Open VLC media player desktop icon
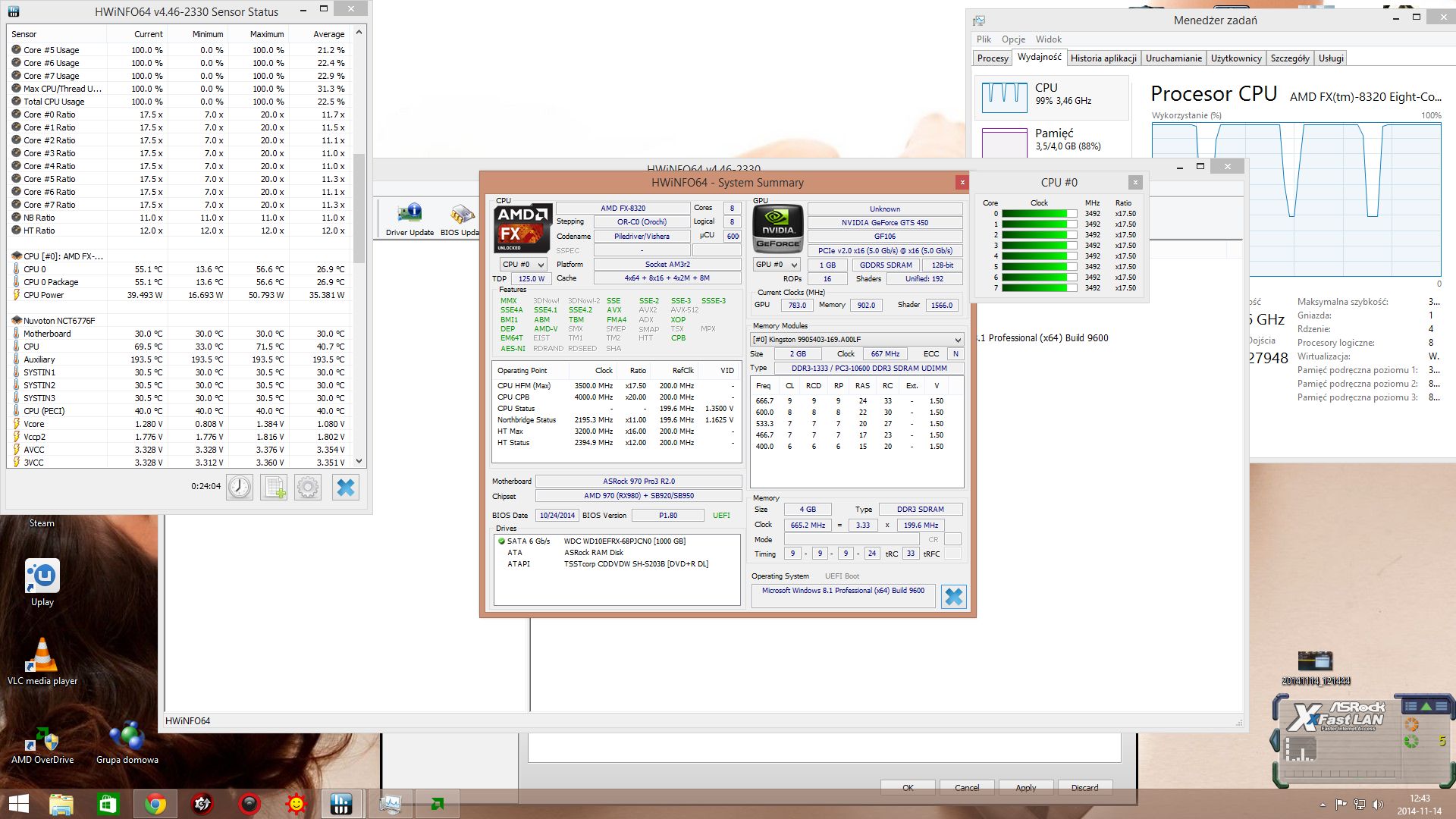1456x819 pixels. click(x=42, y=661)
